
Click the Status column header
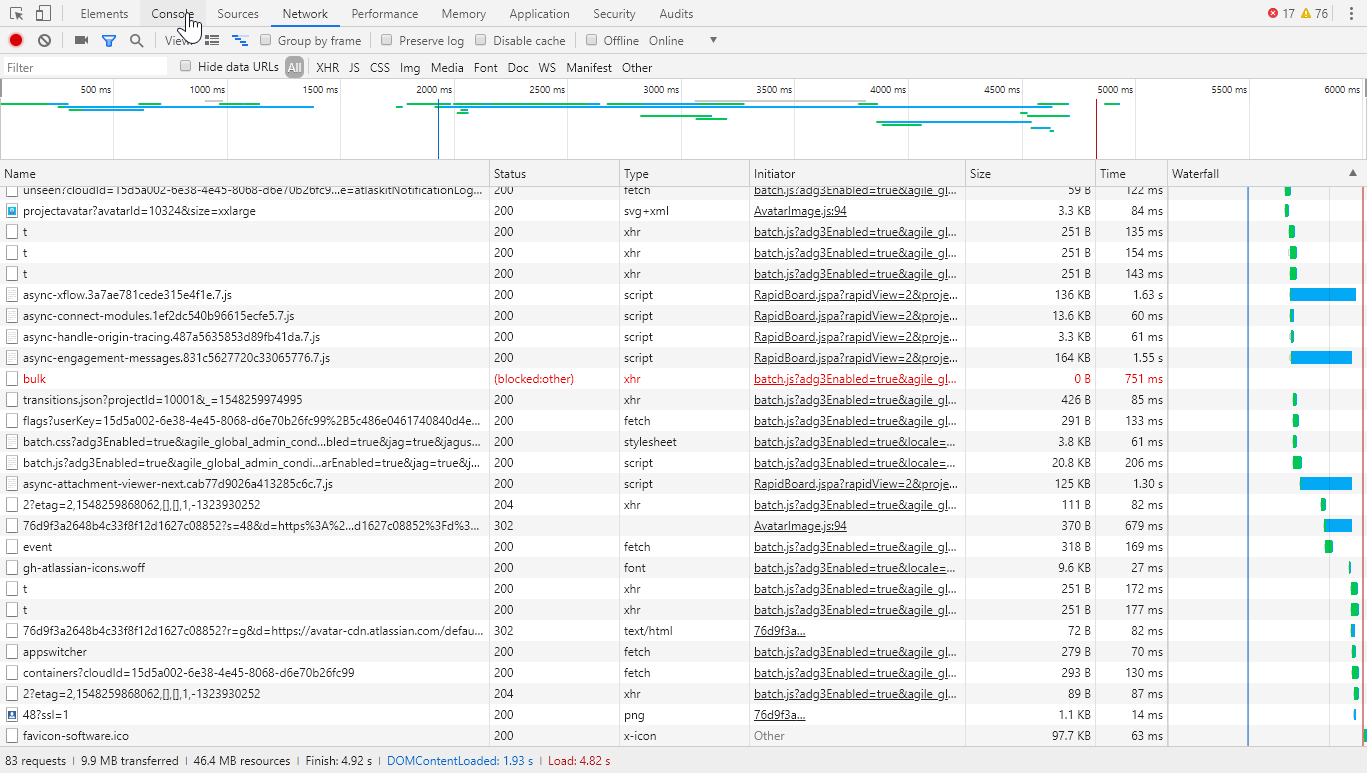tap(510, 174)
